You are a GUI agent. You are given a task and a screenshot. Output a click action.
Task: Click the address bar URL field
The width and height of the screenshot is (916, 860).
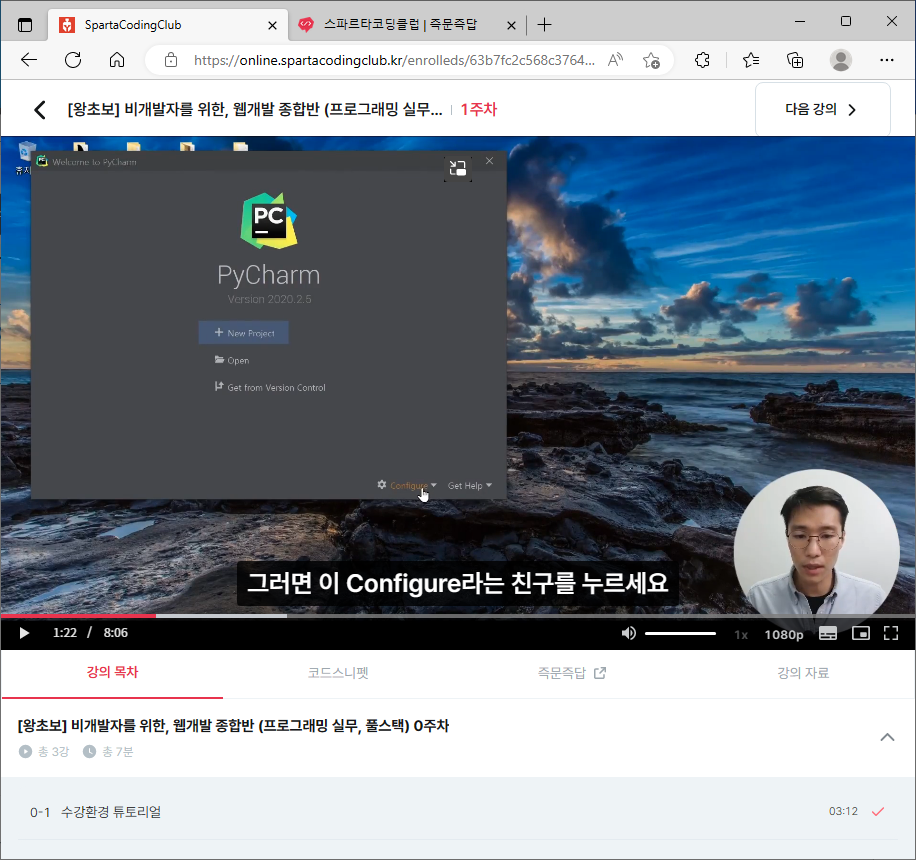[x=394, y=60]
